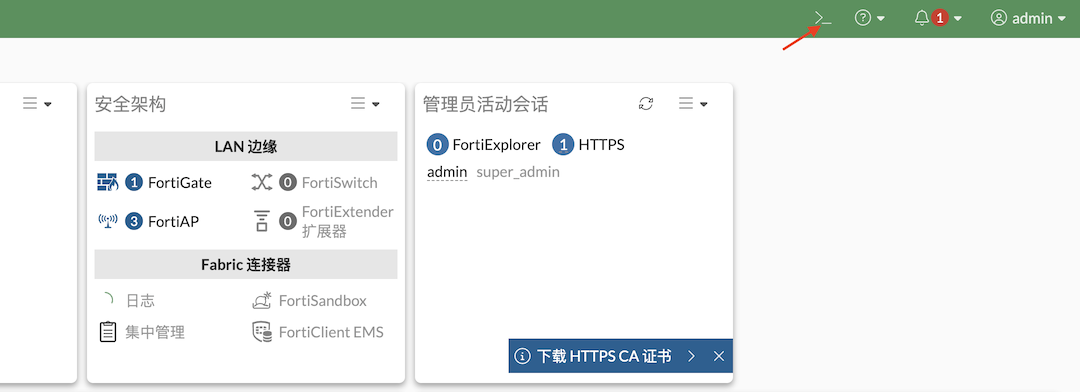This screenshot has height=392, width=1080.
Task: Click the LAN 边缘 section header
Action: tap(246, 146)
